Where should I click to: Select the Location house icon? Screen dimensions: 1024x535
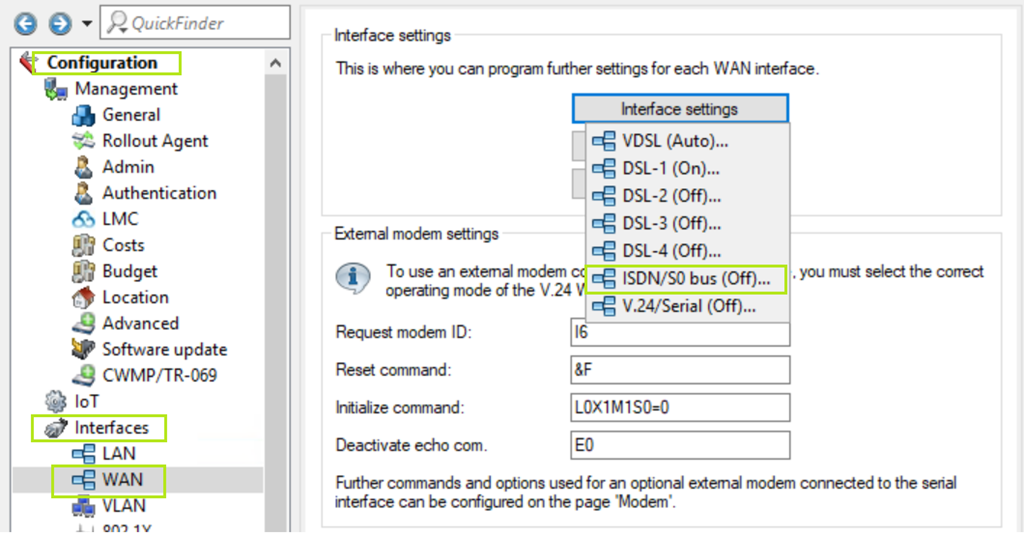point(84,297)
